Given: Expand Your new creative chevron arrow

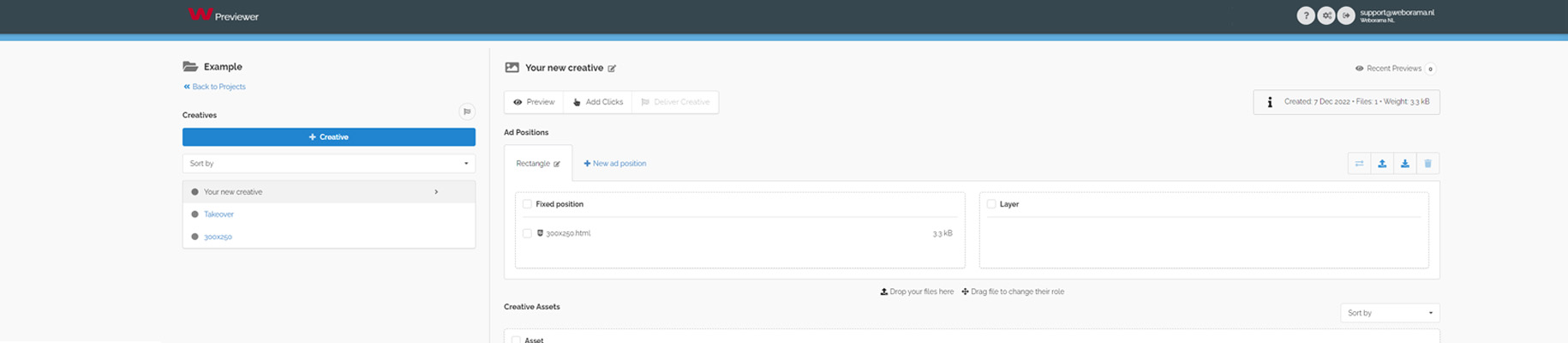Looking at the screenshot, I should point(436,192).
